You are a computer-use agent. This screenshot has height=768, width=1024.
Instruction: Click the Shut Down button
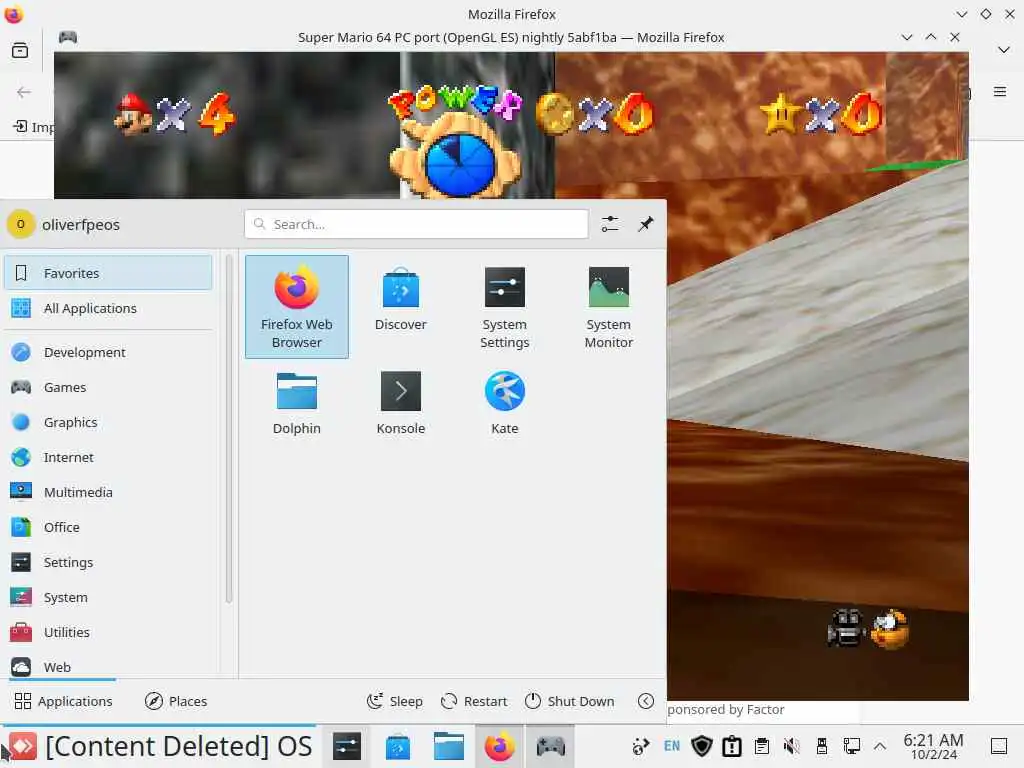click(x=569, y=701)
